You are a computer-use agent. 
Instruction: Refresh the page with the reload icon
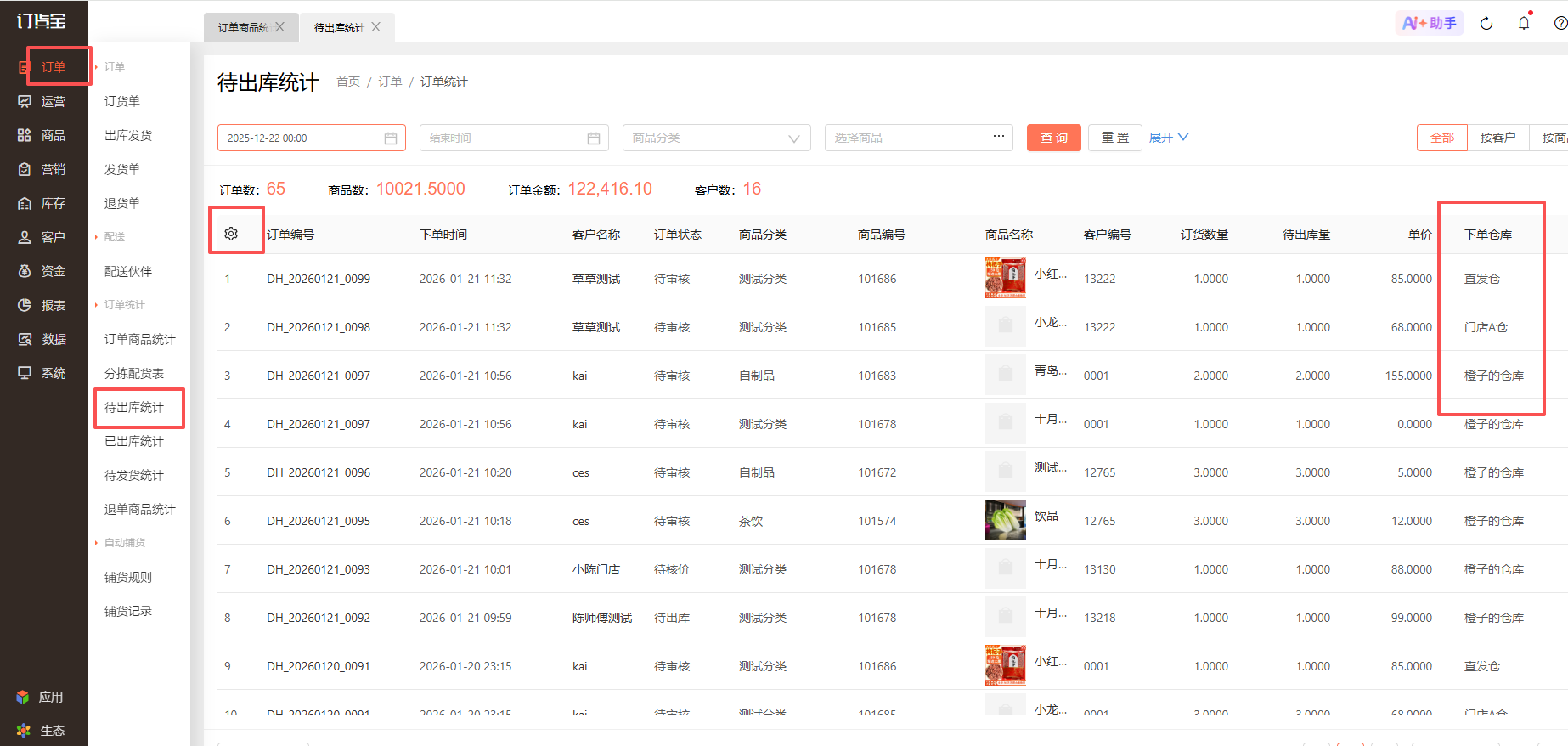(x=1486, y=23)
